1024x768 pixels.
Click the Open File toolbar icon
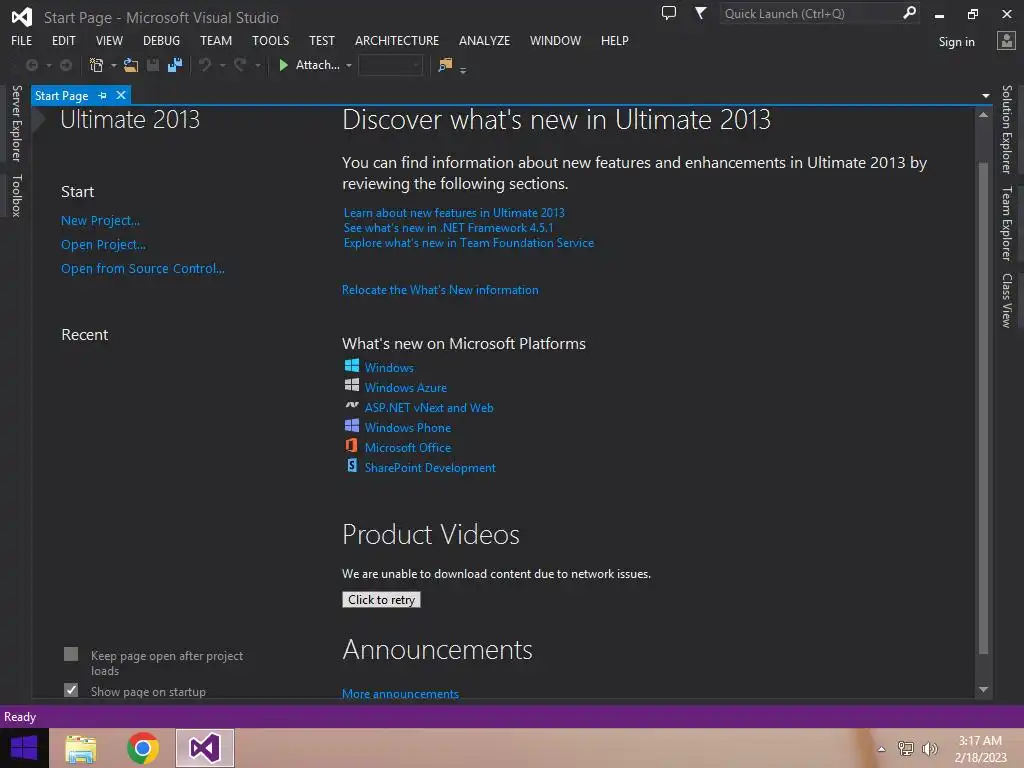[x=131, y=65]
